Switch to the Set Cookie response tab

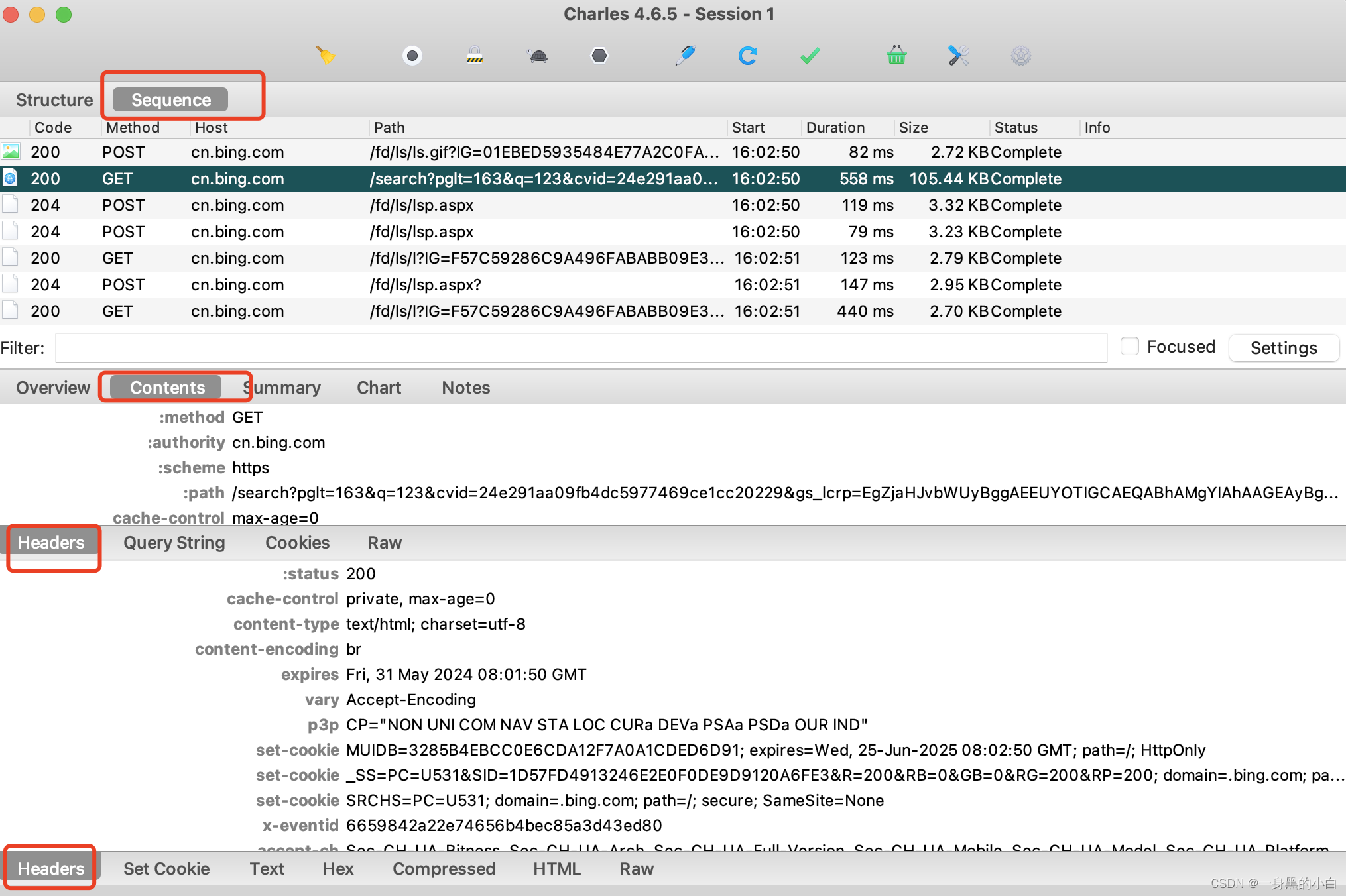[x=166, y=869]
